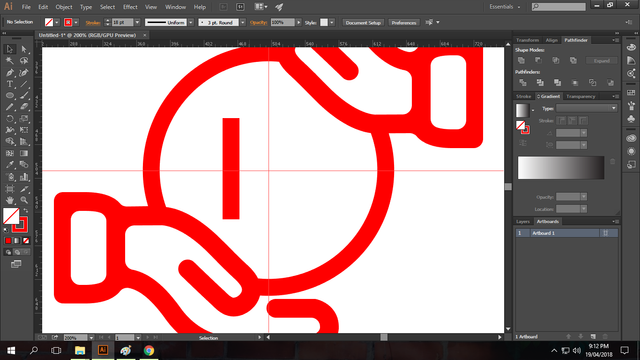Swap fill and stroke arrows
The width and height of the screenshot is (640, 360).
tap(26, 210)
